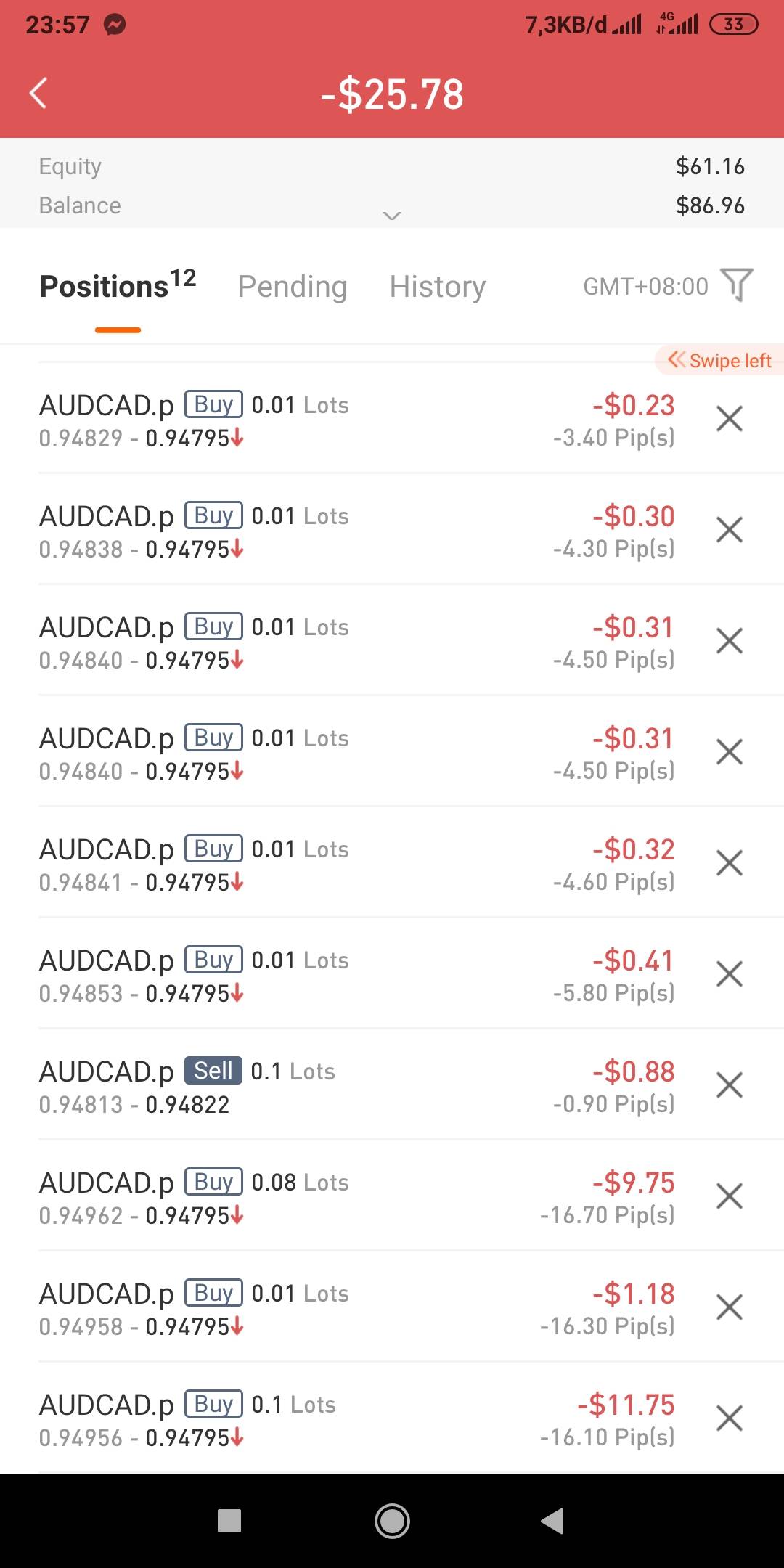Viewport: 784px width, 1568px height.
Task: Expand the Equity and Balance details chevron
Action: coord(392,216)
